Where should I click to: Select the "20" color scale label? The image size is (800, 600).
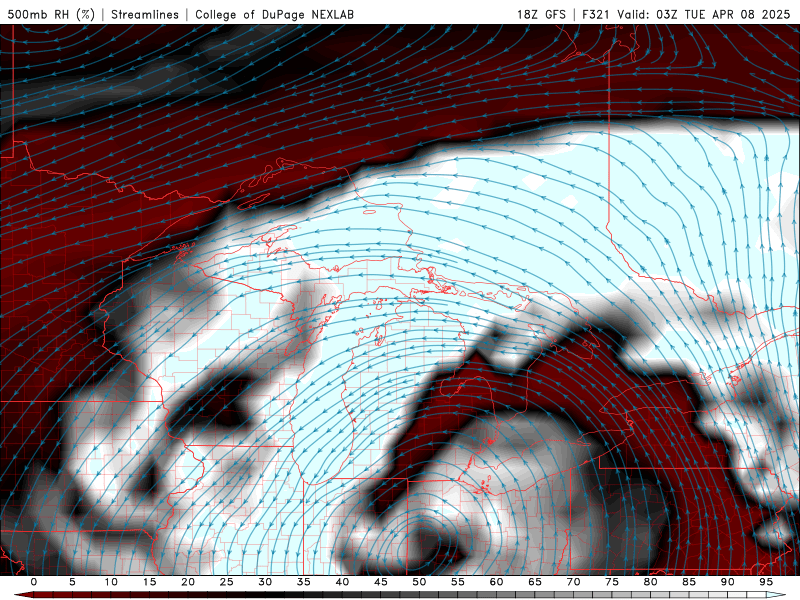coord(188,582)
